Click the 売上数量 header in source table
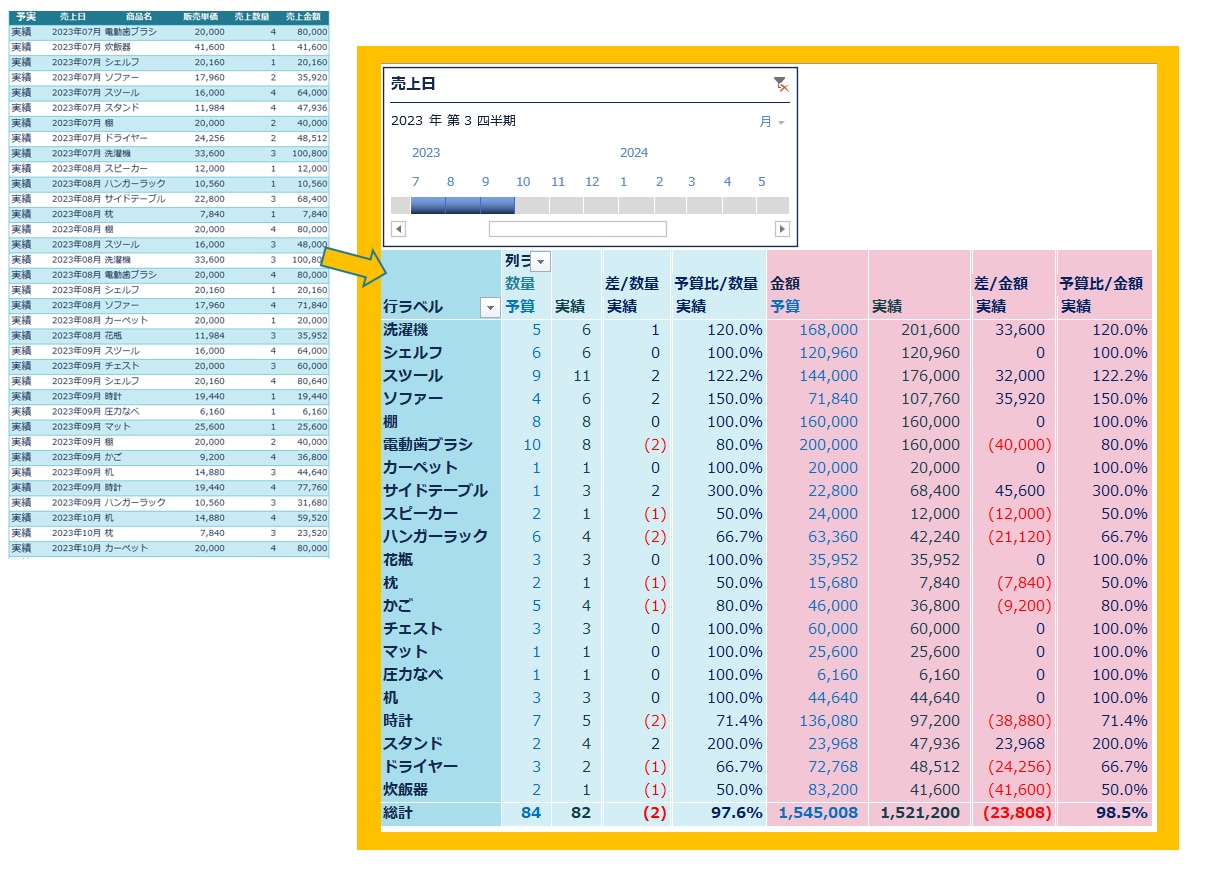 click(x=251, y=17)
